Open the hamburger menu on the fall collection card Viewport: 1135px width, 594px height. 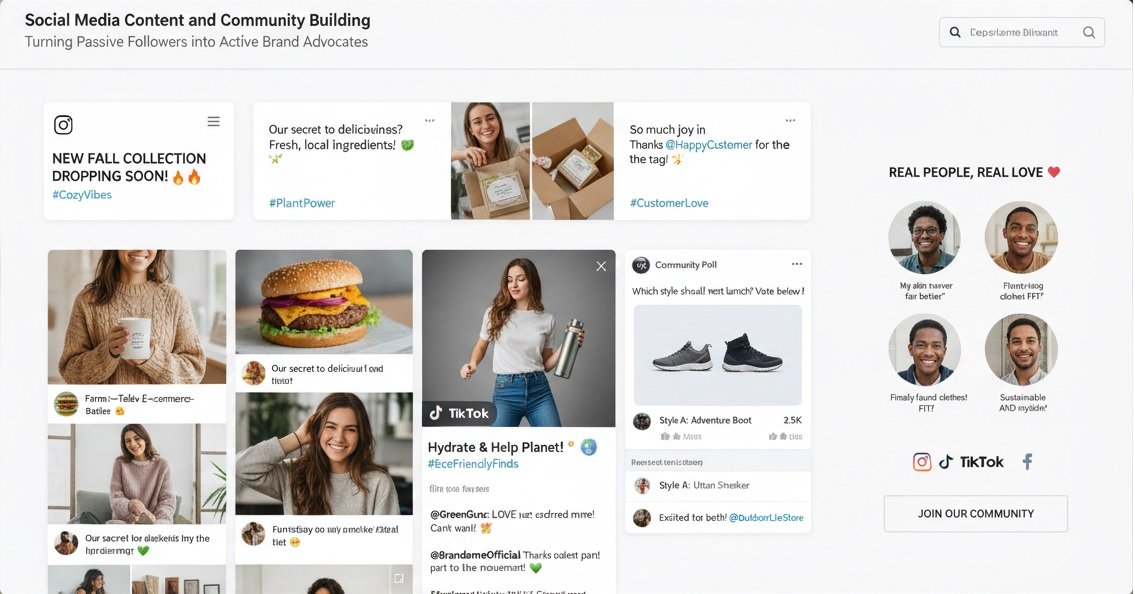pos(214,122)
